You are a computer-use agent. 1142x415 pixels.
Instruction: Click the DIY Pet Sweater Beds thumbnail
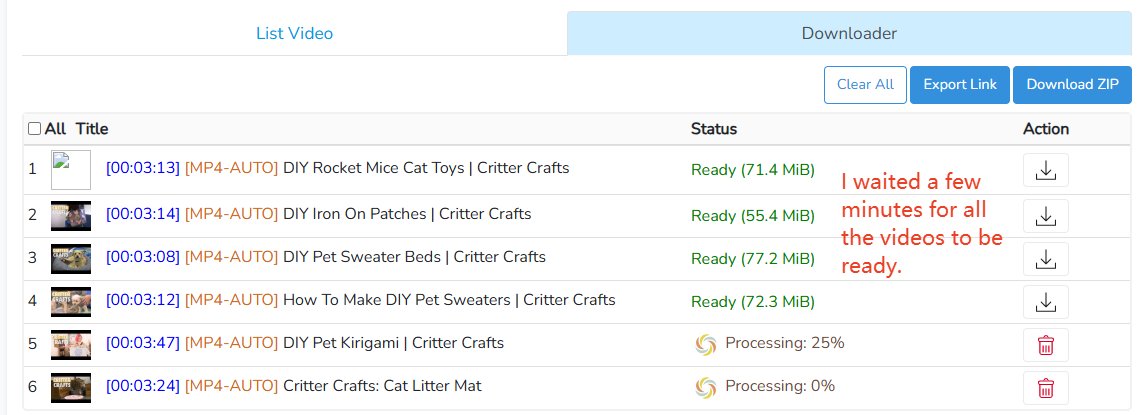pyautogui.click(x=71, y=259)
